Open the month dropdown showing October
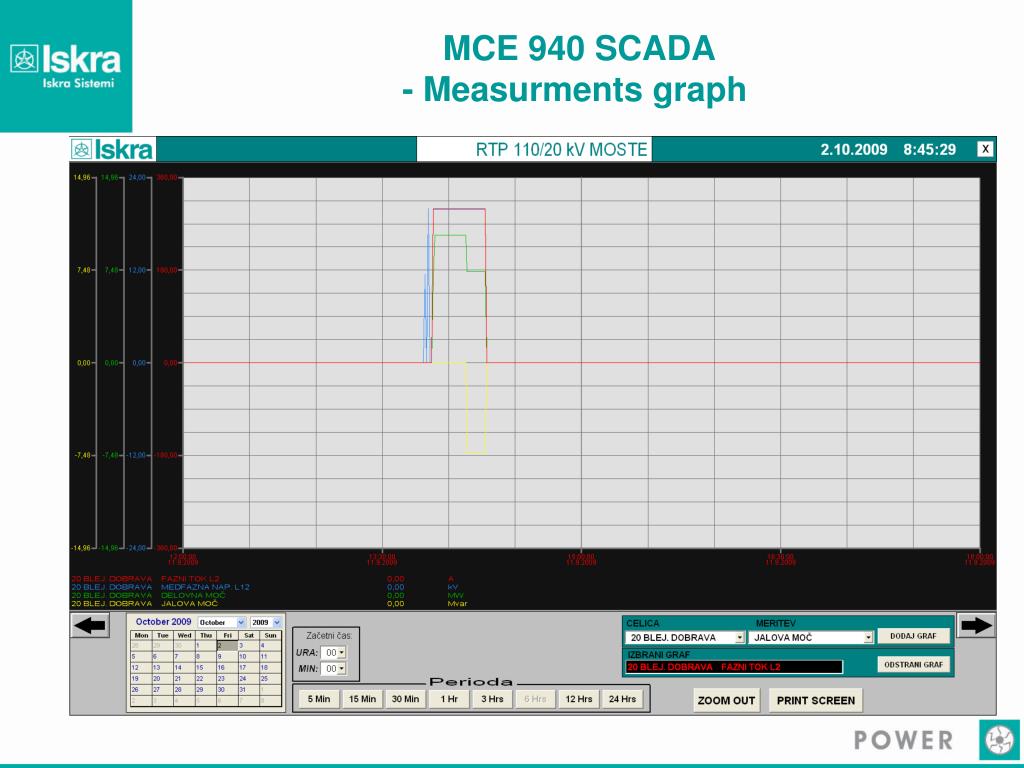 coord(221,622)
